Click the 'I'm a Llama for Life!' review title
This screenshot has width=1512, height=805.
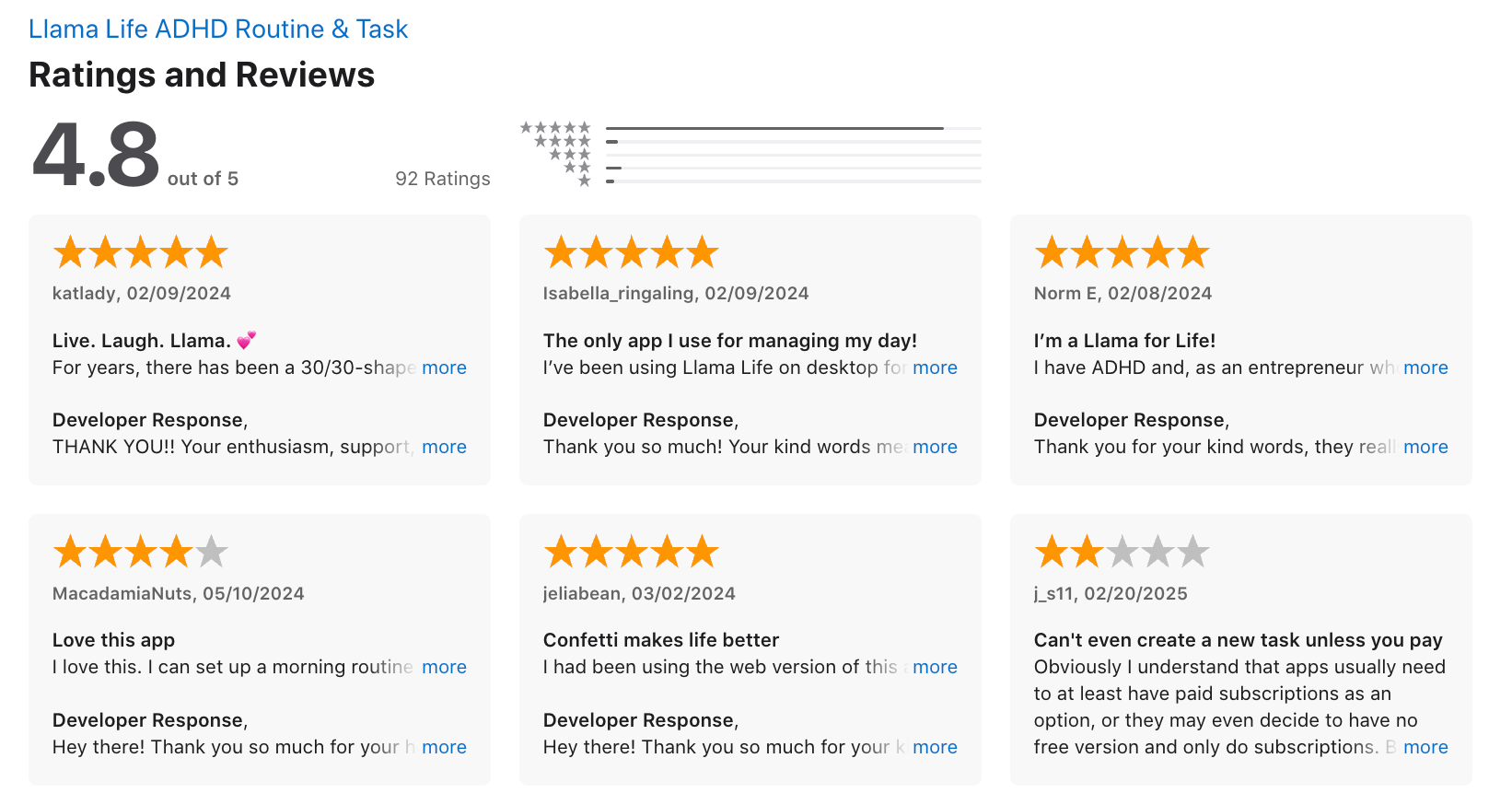pos(1124,341)
